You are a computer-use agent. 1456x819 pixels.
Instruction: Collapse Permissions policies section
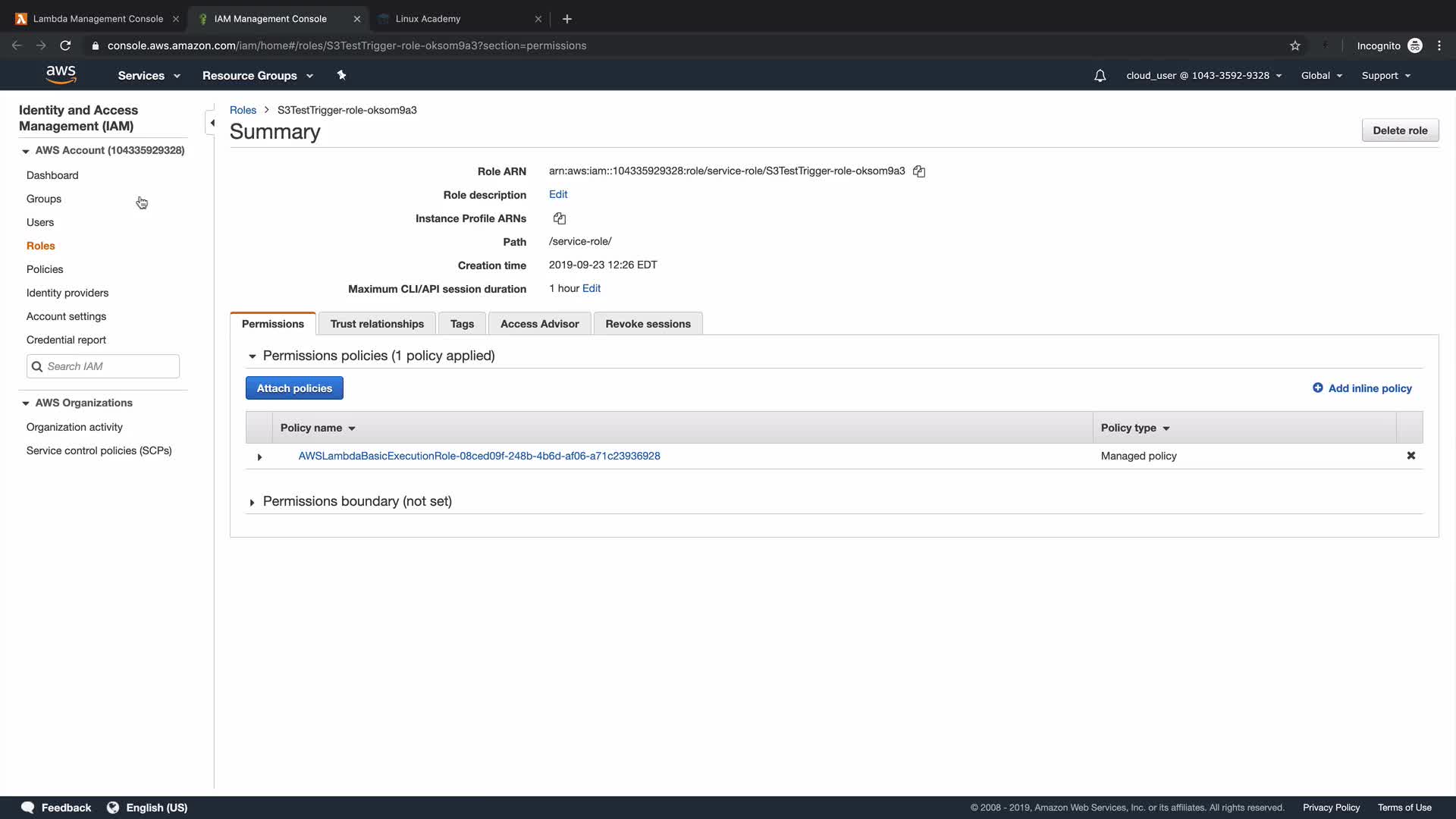(252, 356)
